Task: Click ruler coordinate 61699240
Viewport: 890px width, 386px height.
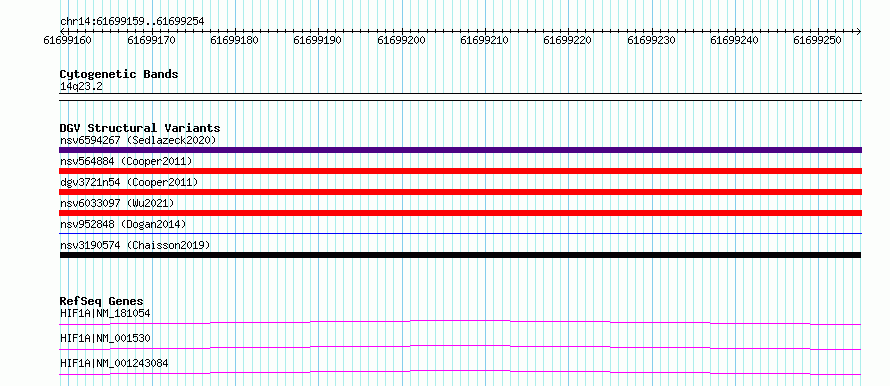Action: tap(735, 40)
